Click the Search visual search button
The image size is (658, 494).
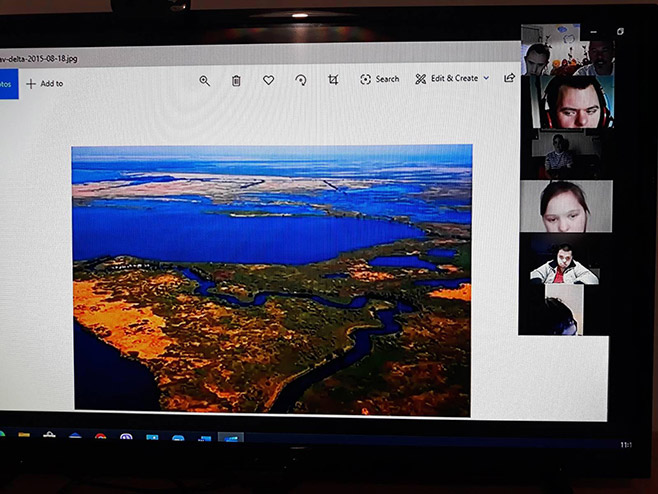click(379, 79)
